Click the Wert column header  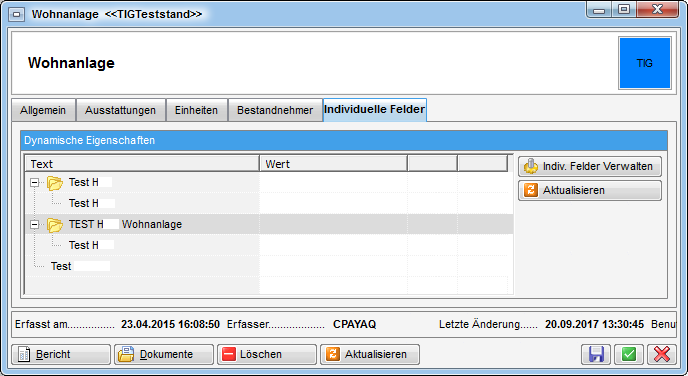point(333,164)
